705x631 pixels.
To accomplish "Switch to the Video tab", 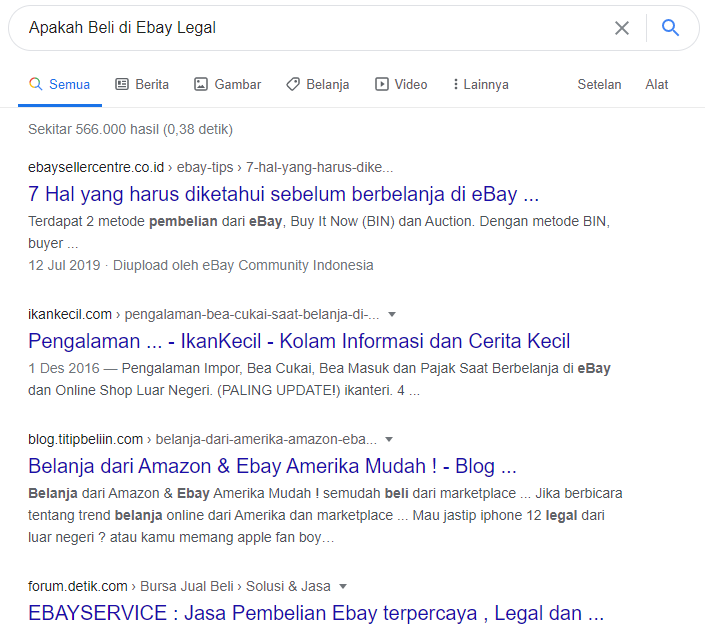I will coord(401,85).
